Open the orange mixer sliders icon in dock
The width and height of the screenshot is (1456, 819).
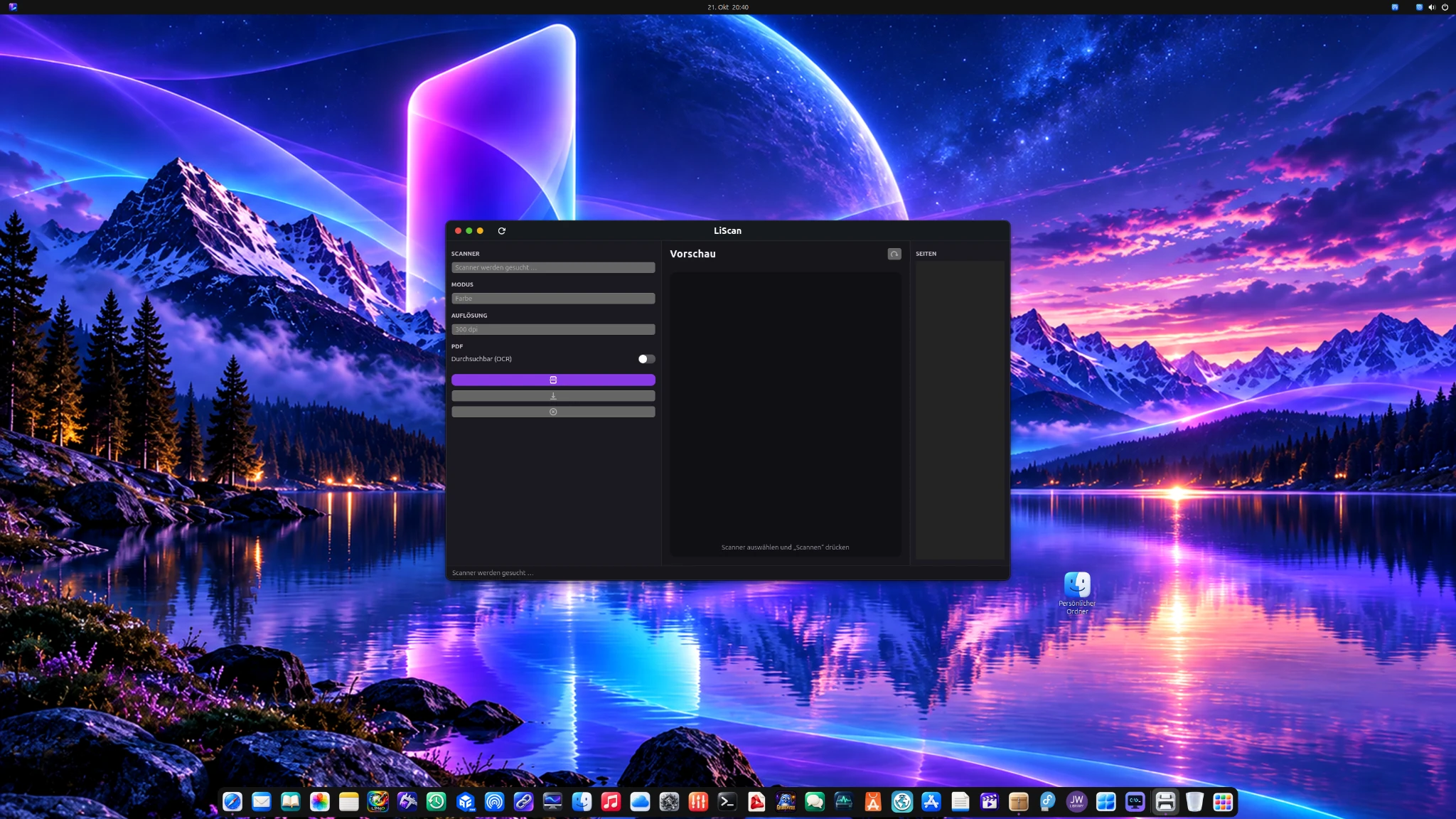[x=698, y=802]
